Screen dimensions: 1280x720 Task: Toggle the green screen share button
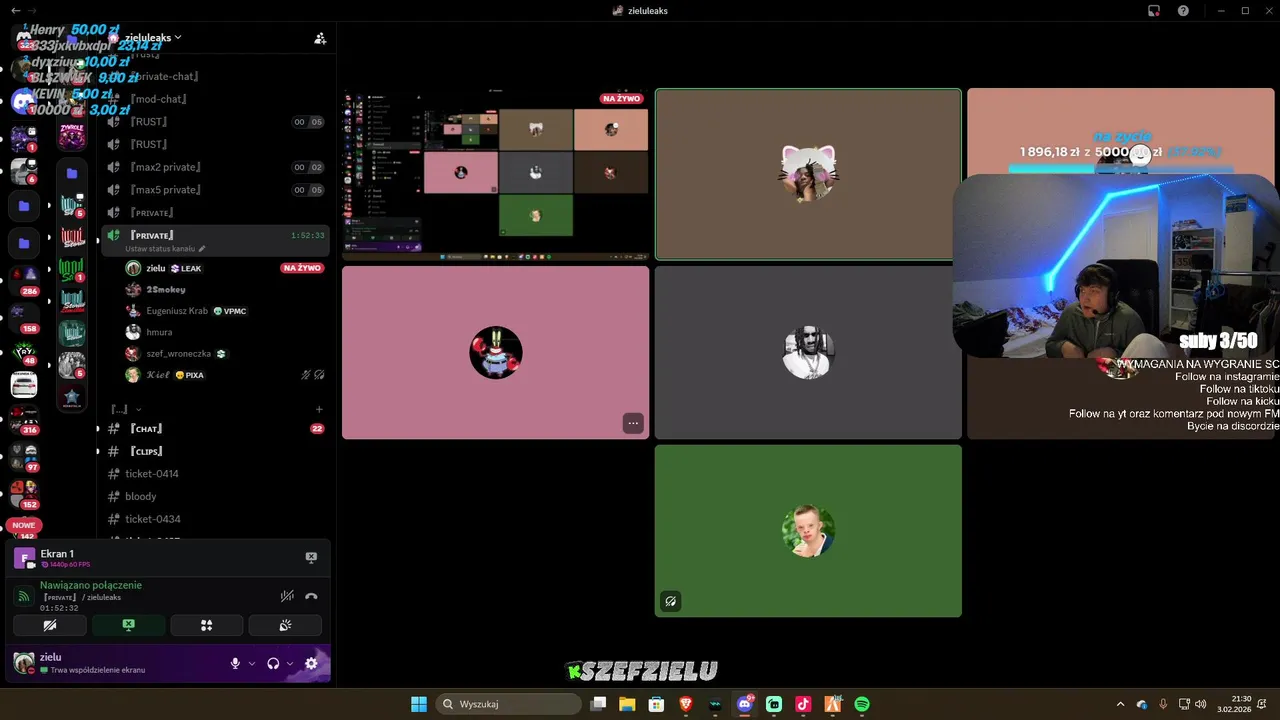pos(128,625)
